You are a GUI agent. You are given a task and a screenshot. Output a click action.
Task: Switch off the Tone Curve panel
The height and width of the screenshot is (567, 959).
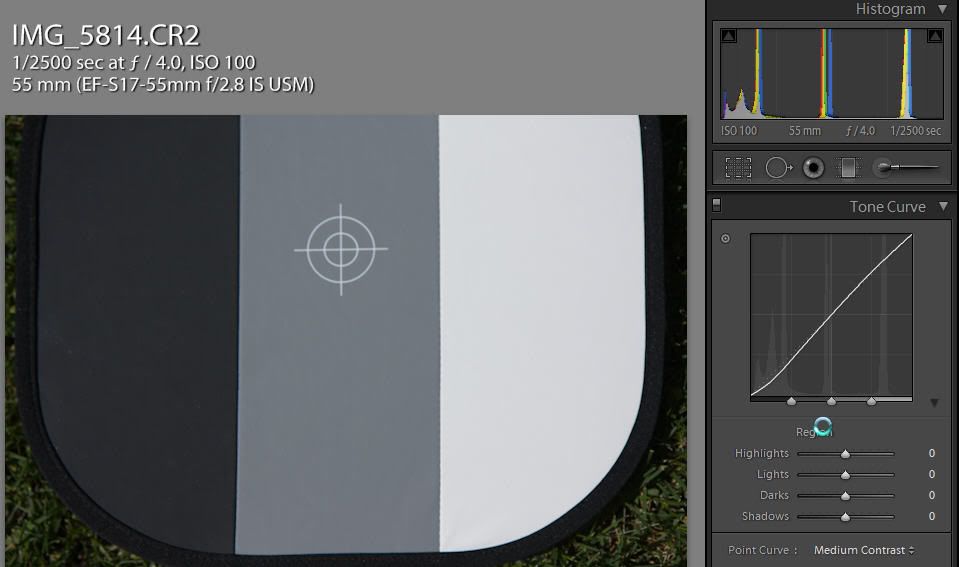point(716,206)
